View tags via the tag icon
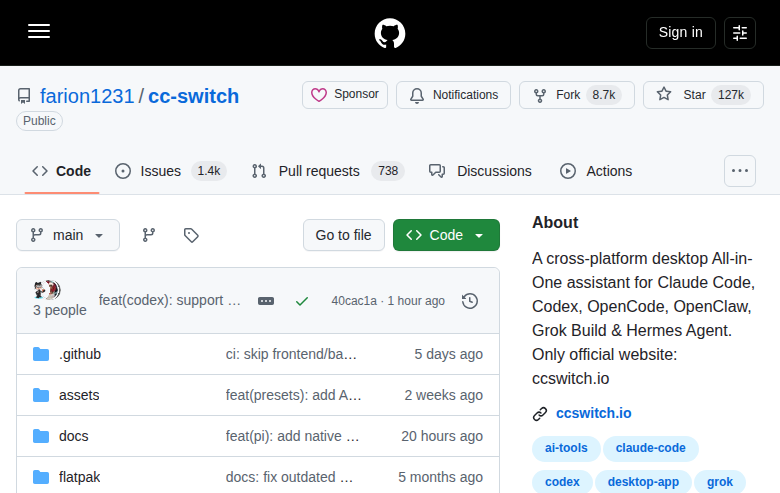Viewport: 780px width, 493px height. pos(191,235)
